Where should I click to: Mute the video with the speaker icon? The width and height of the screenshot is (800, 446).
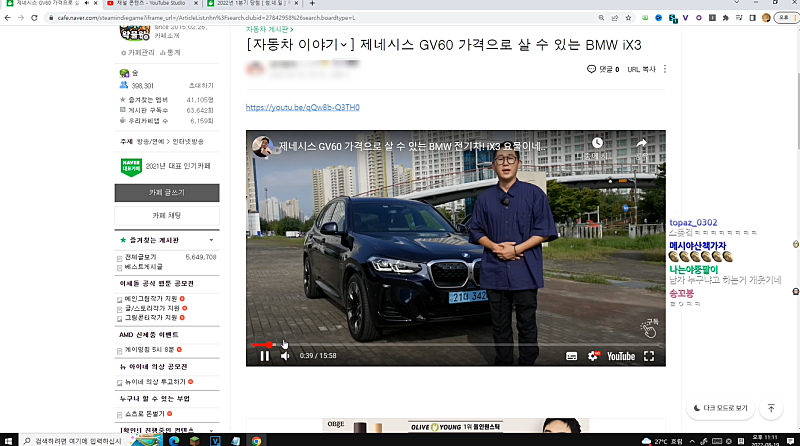[285, 356]
